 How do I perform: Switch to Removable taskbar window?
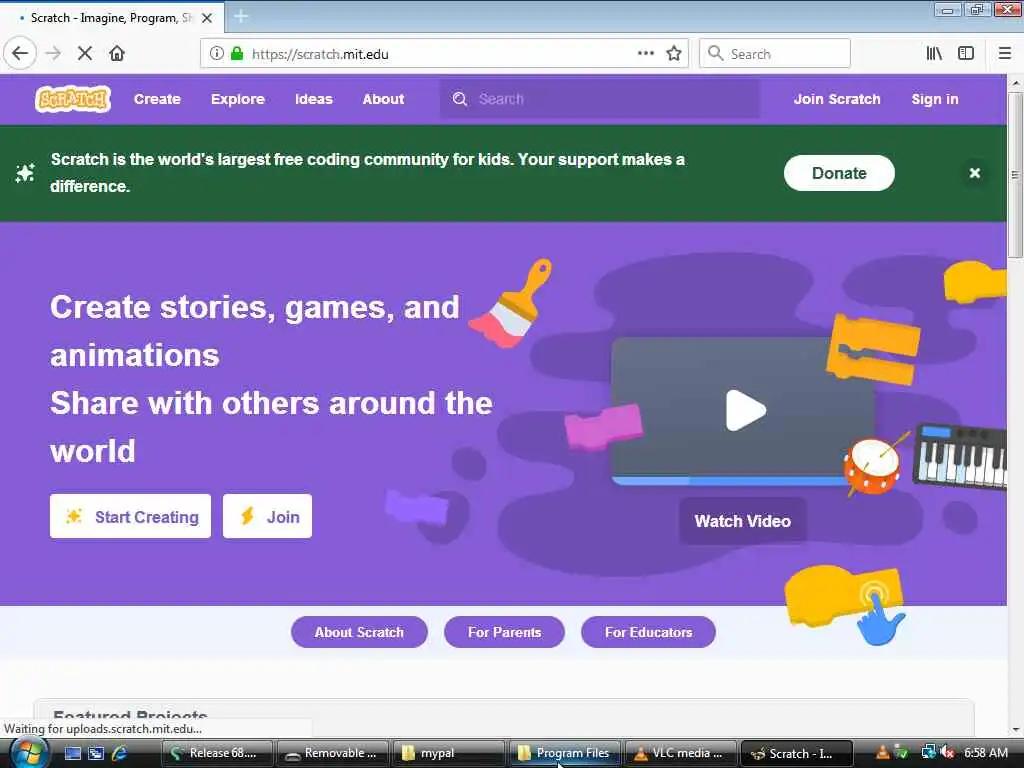(x=333, y=754)
